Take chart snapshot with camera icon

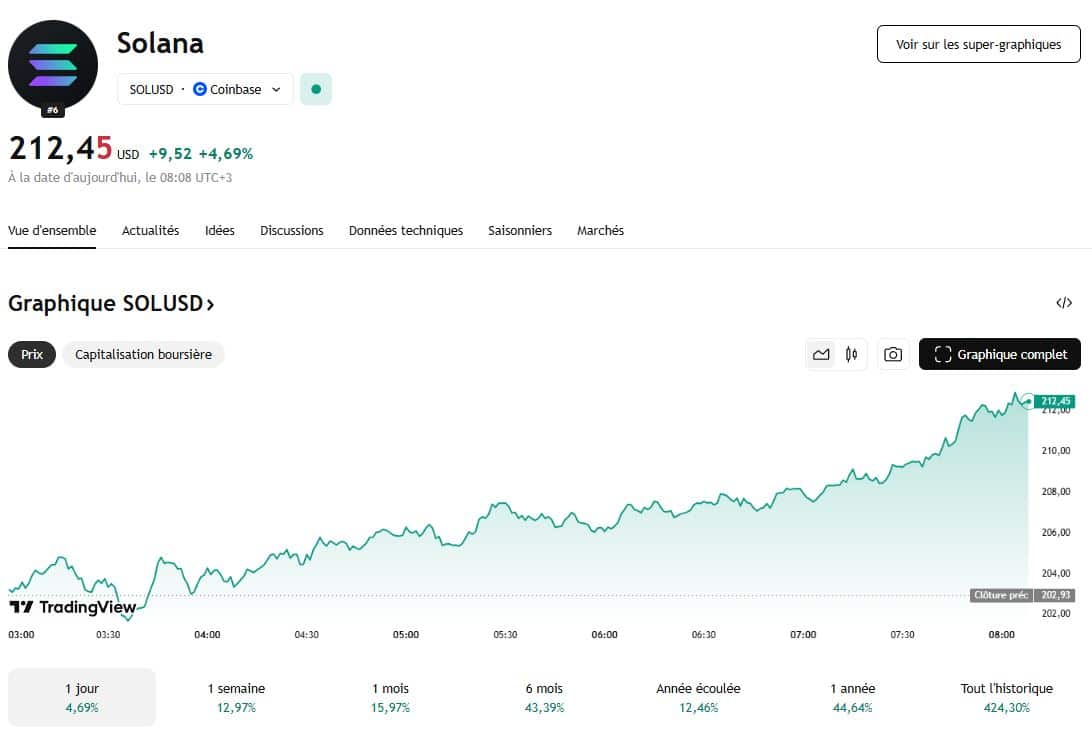coord(893,355)
